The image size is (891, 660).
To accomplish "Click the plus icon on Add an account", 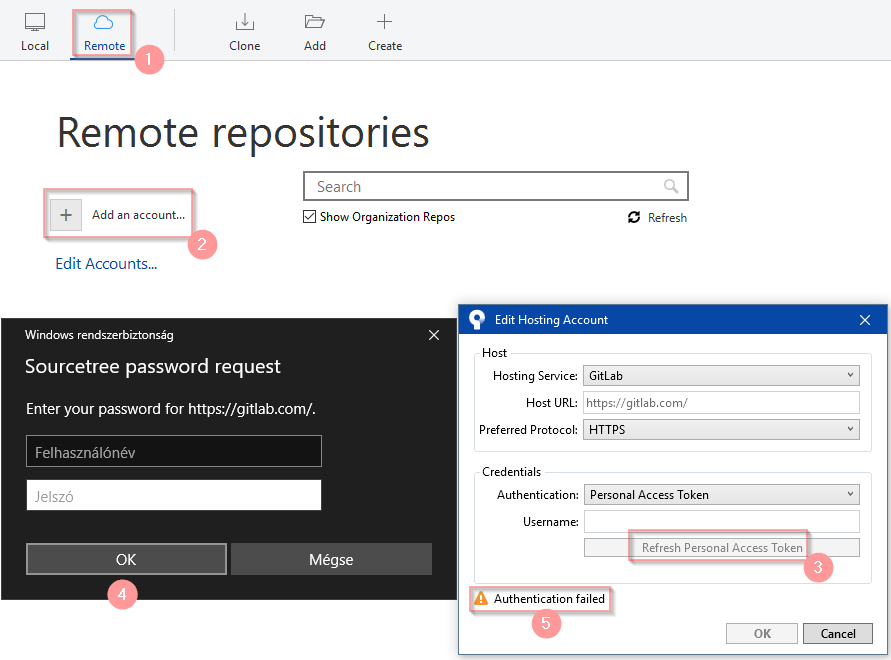I will click(65, 214).
